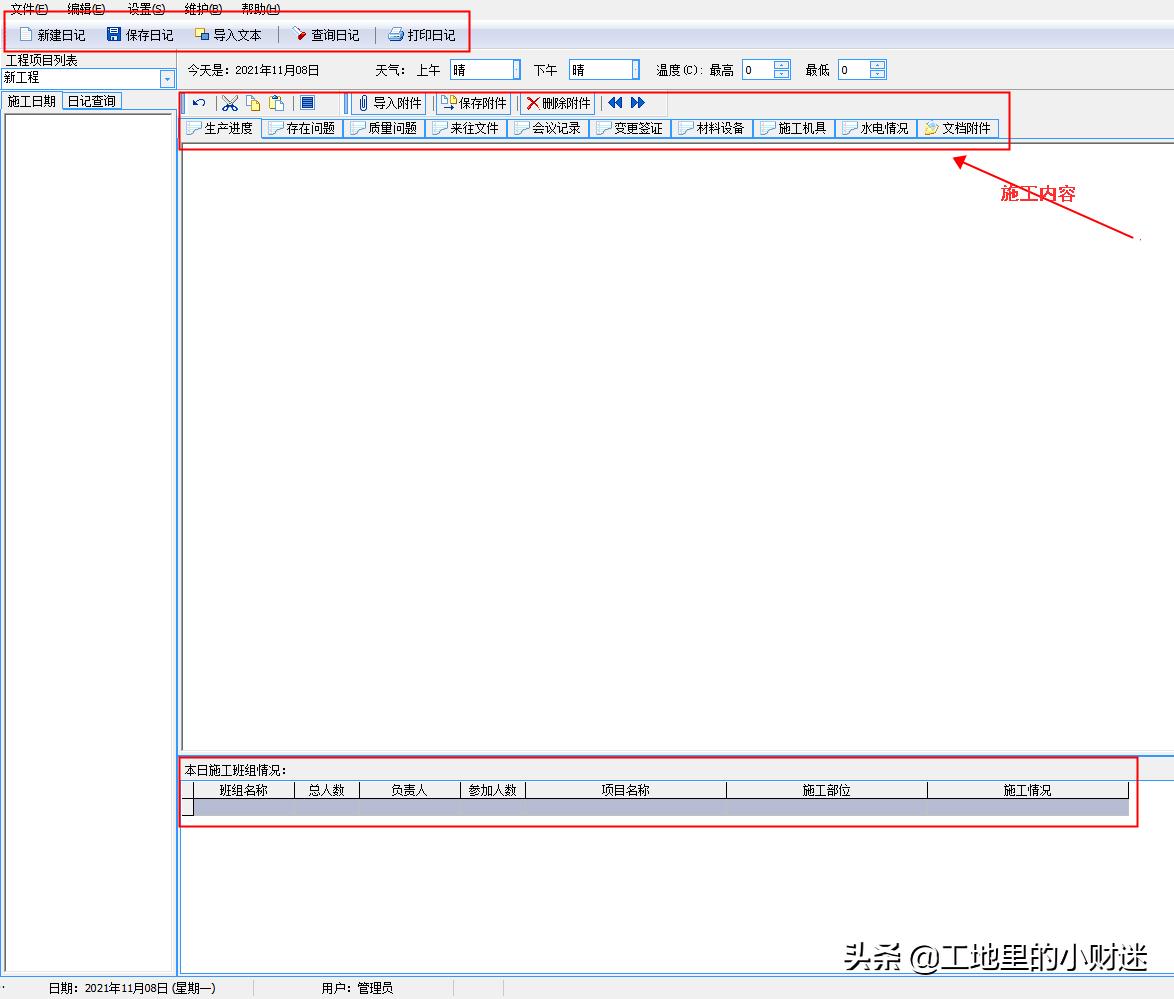Go to next with blue right arrows

[x=637, y=103]
